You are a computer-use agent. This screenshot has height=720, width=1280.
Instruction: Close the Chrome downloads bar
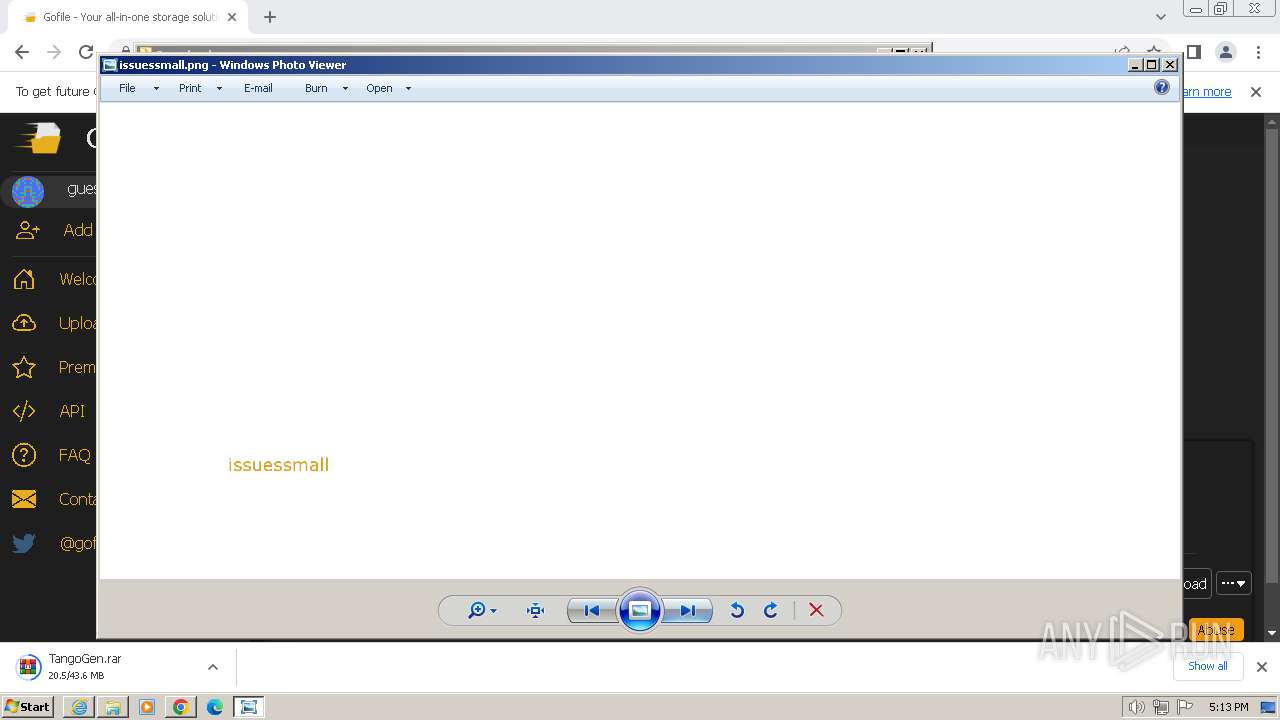point(1261,666)
